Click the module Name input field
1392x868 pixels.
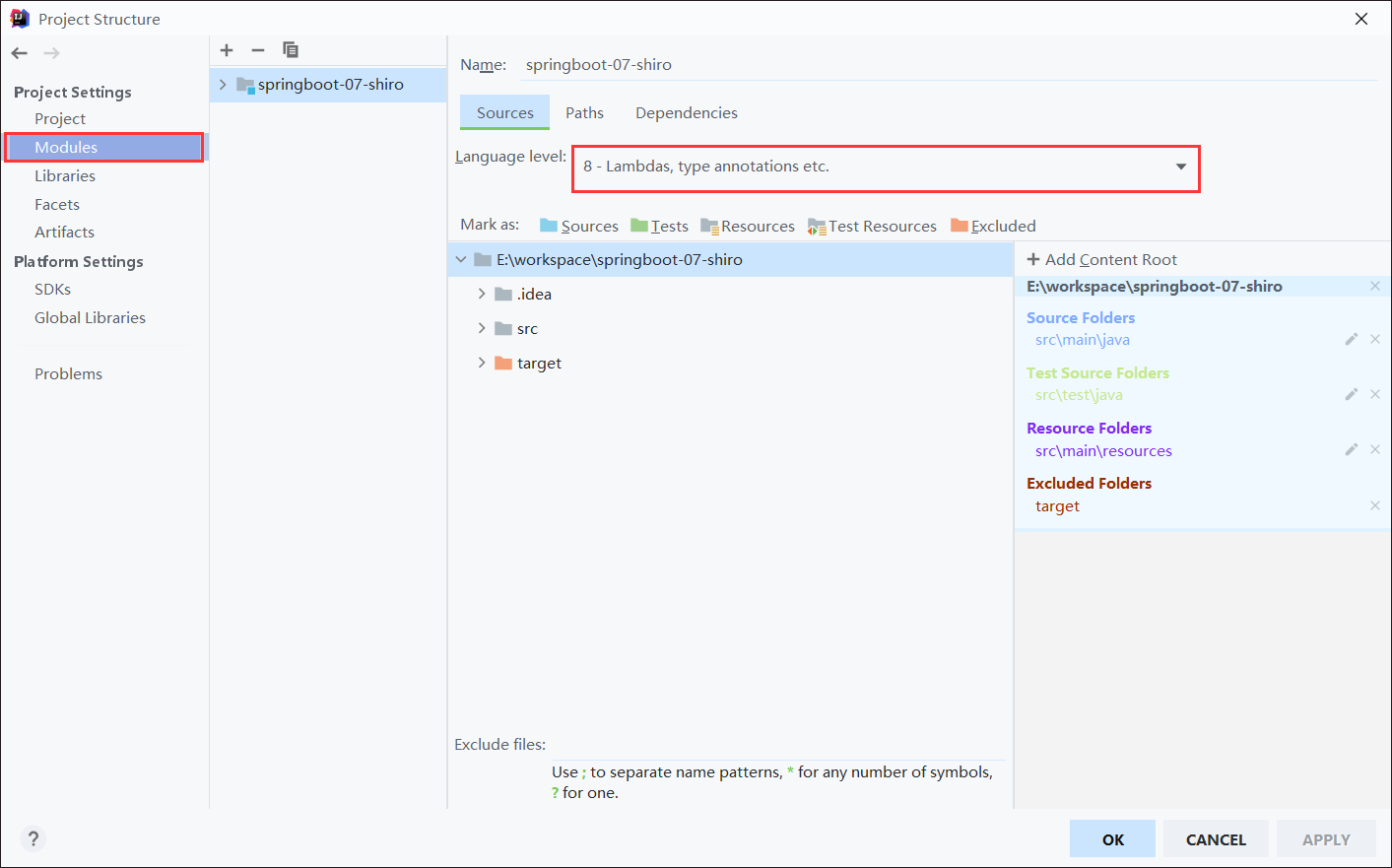click(x=946, y=65)
